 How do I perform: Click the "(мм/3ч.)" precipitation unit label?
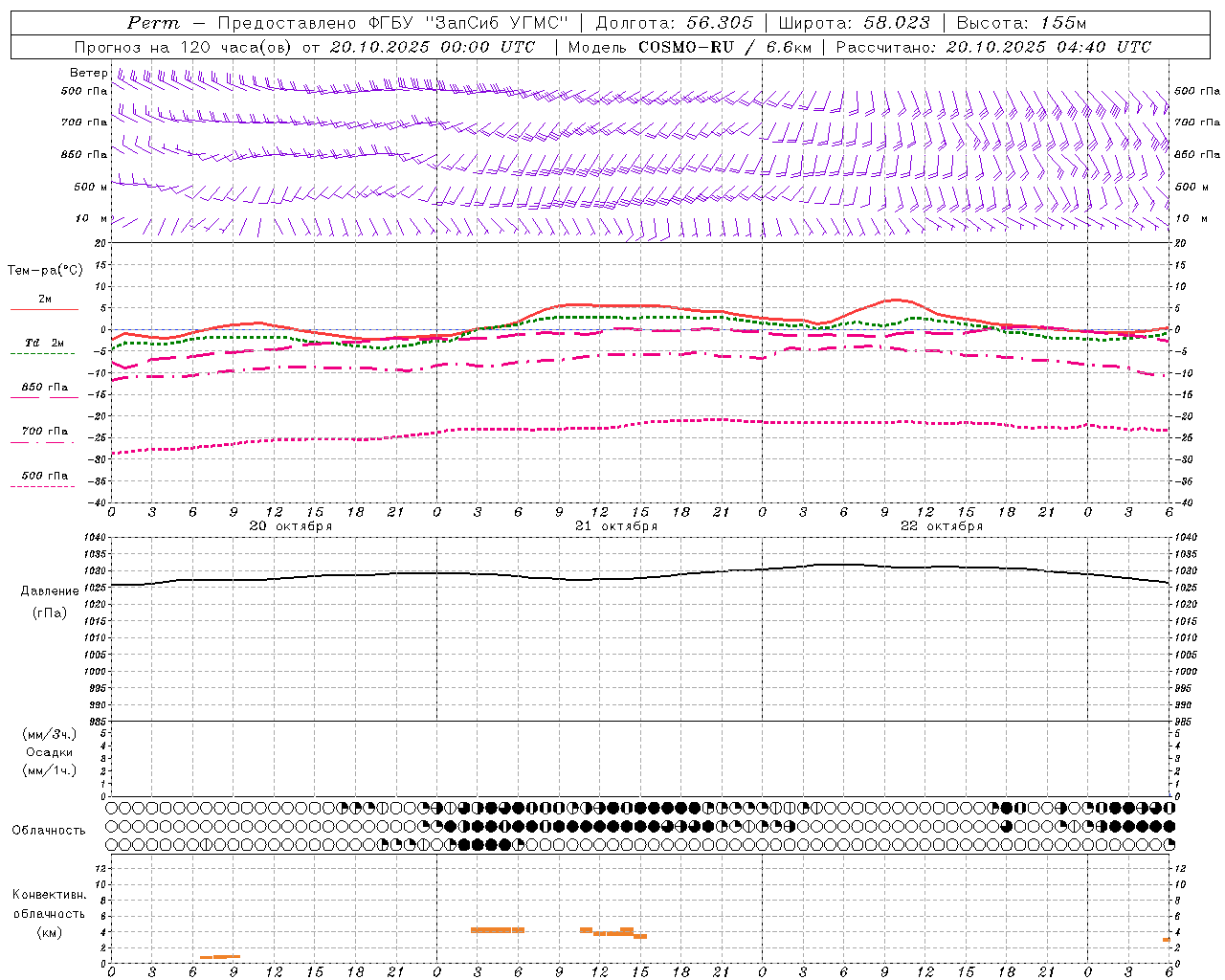[x=50, y=734]
